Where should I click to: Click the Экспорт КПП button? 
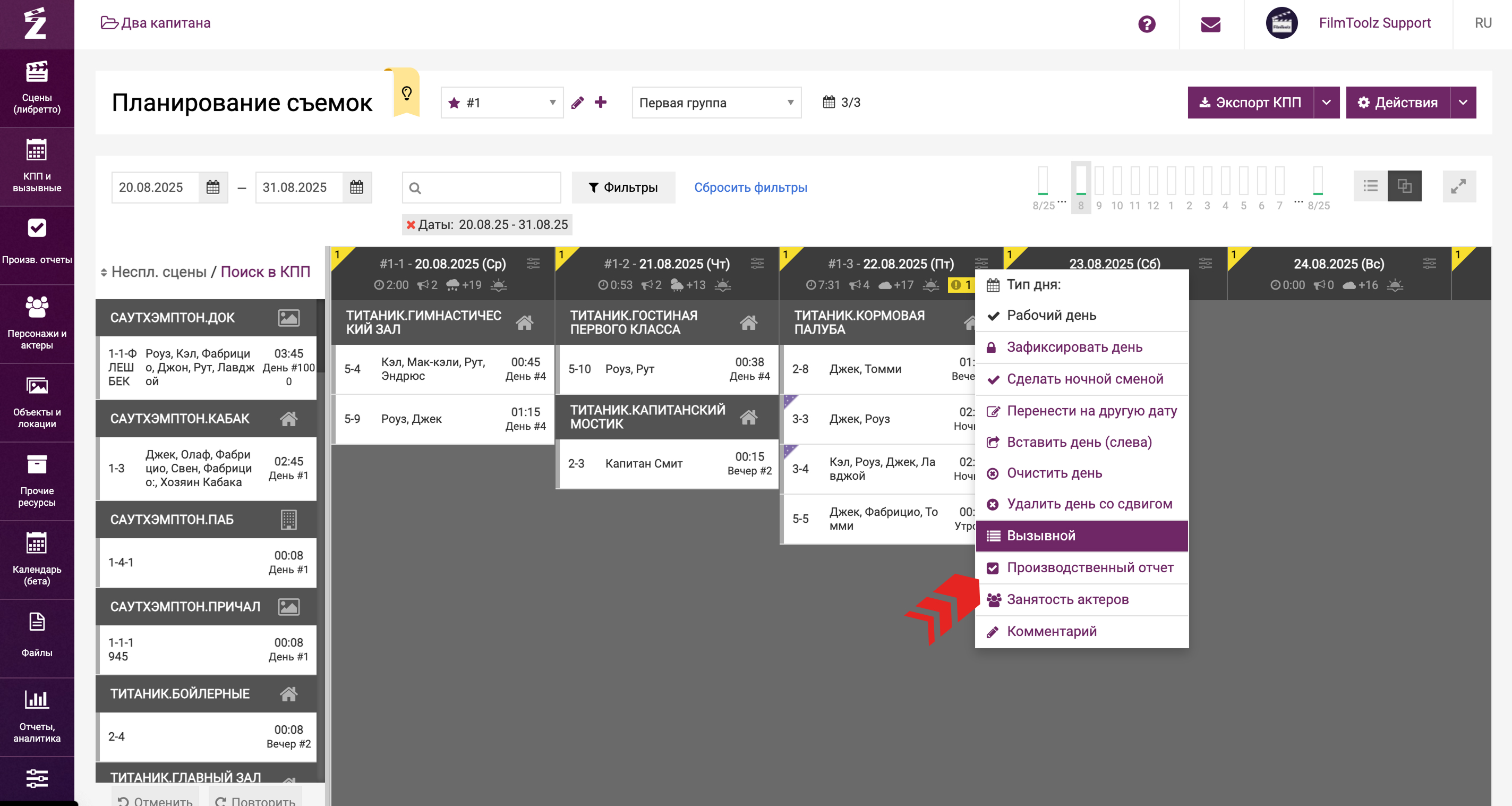1250,103
